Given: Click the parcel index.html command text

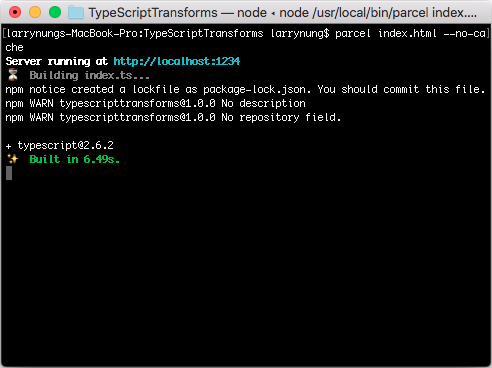Looking at the screenshot, I should tap(386, 33).
